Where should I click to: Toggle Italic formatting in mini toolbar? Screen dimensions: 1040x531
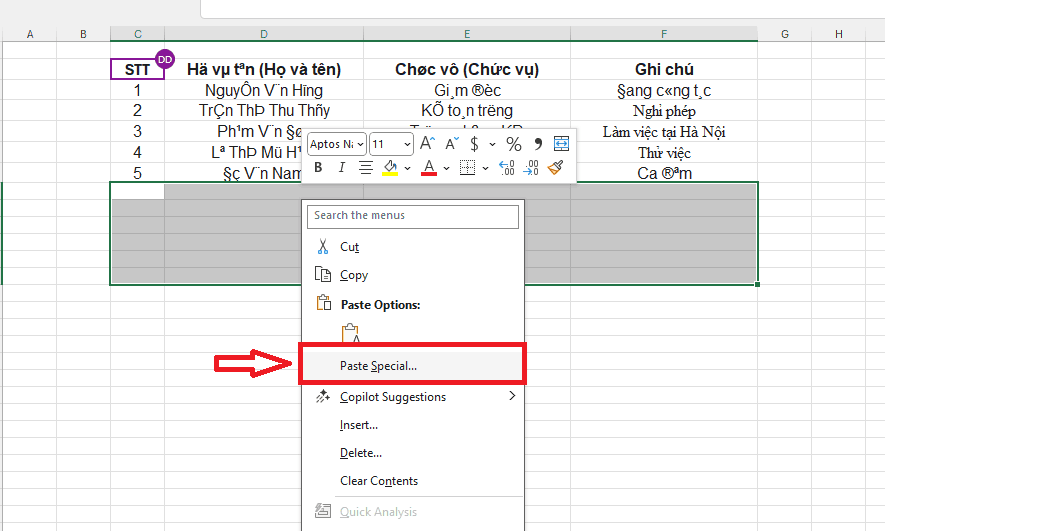click(x=341, y=168)
